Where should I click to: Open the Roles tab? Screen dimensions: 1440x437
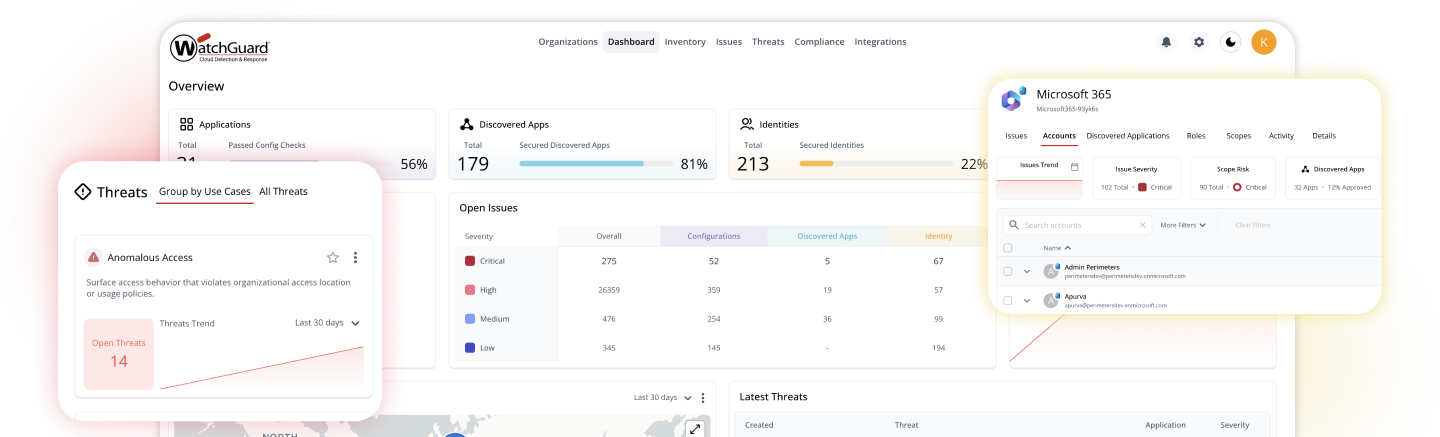click(x=1196, y=136)
